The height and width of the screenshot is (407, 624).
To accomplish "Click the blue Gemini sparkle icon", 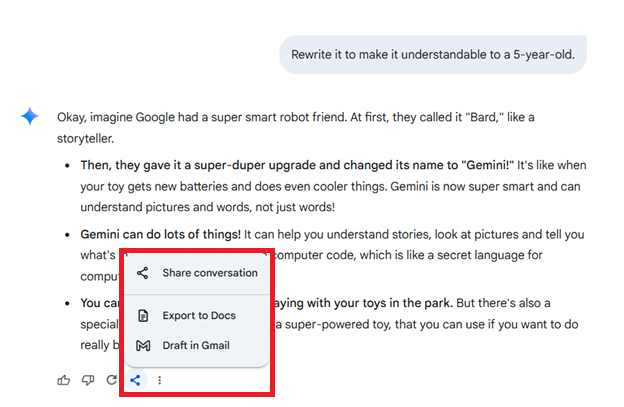I will [30, 117].
